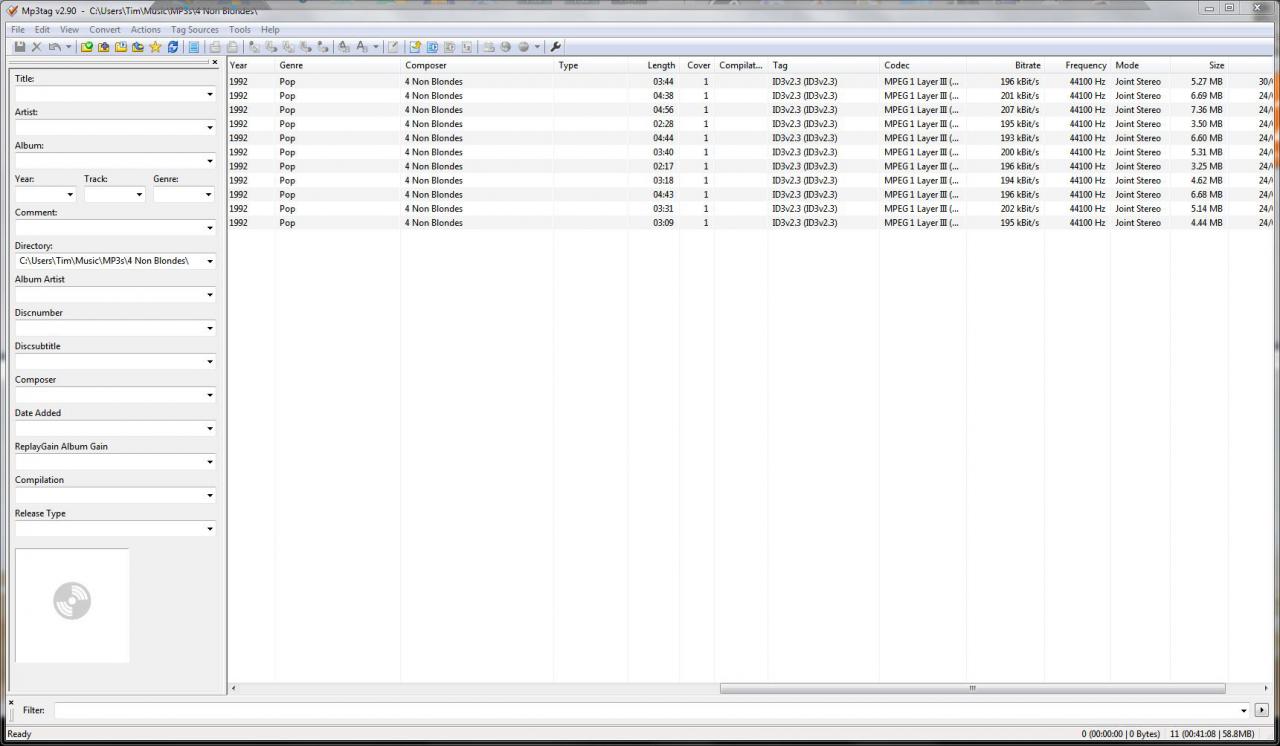Sort the list by Bitrate column header

click(x=1027, y=66)
